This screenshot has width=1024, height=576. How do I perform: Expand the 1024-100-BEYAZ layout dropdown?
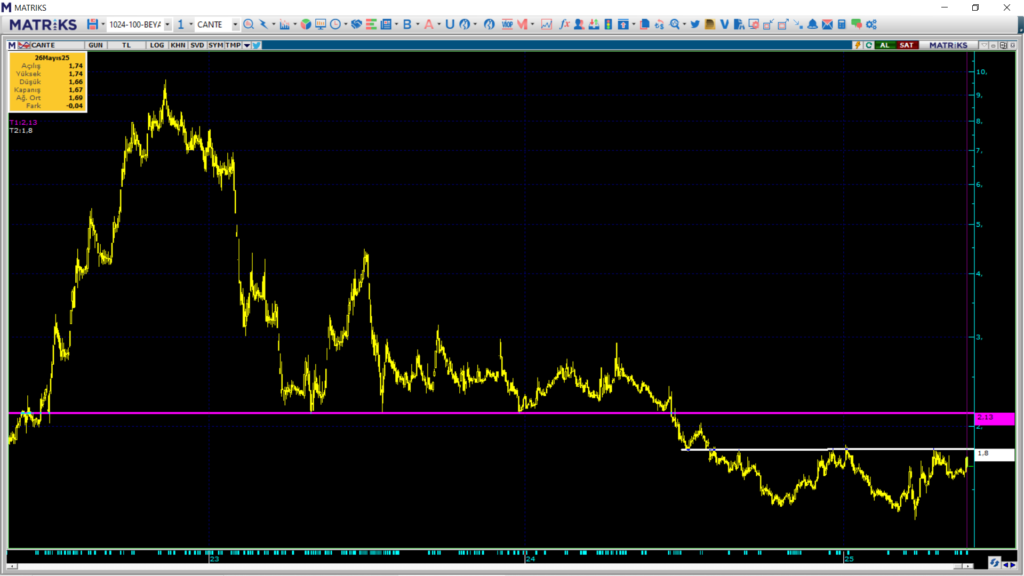pyautogui.click(x=167, y=24)
